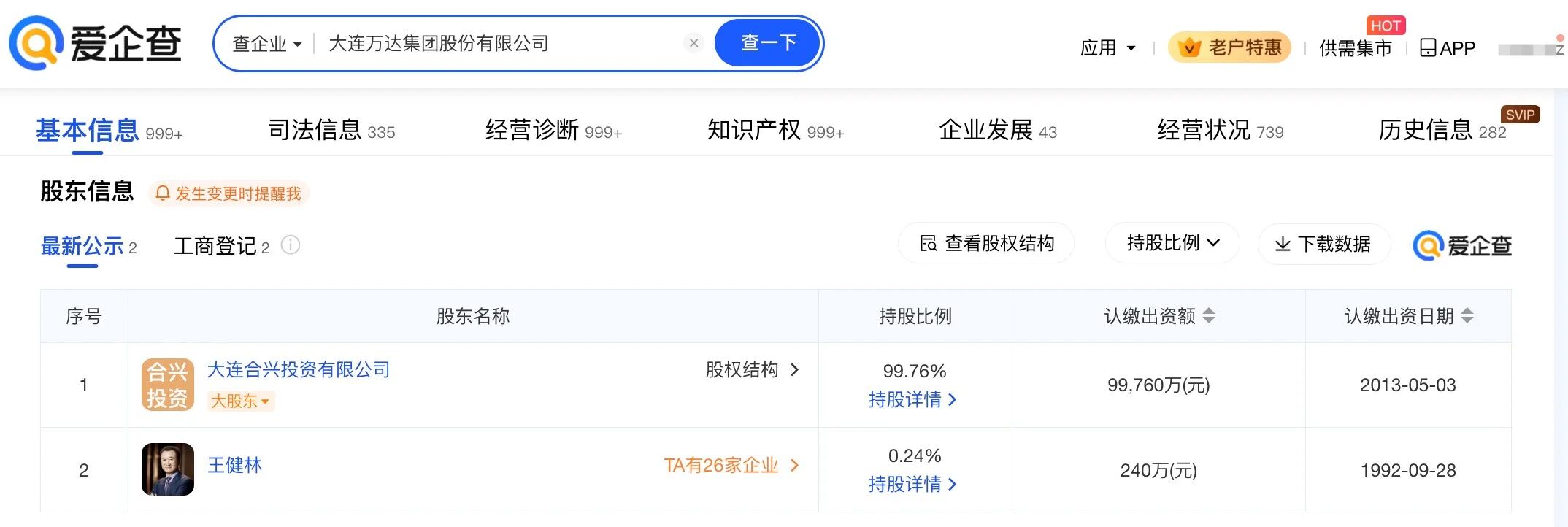Click the bell reminder icon 发生变更时提醒我

[x=163, y=193]
